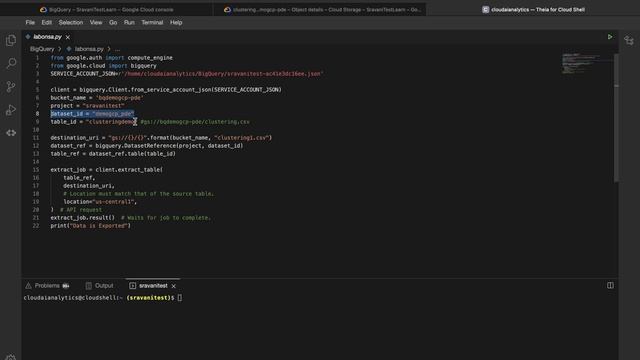Click BigQuery in the breadcrumb path
This screenshot has width=640, height=360.
(42, 49)
